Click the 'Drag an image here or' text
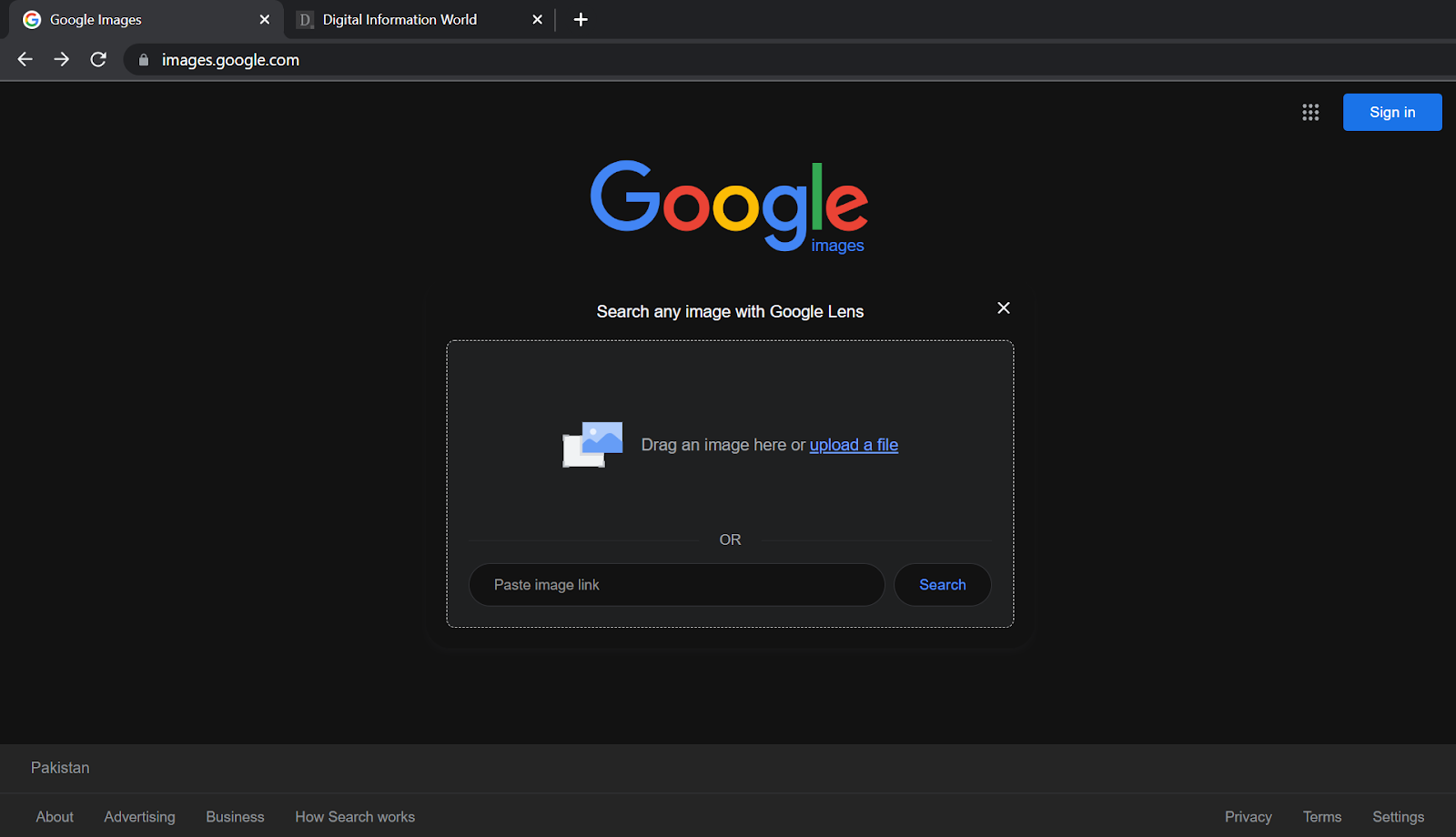 pyautogui.click(x=723, y=445)
